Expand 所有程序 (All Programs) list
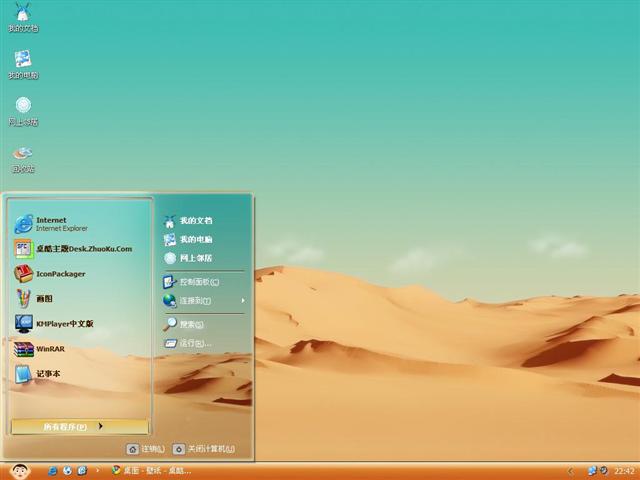The height and width of the screenshot is (480, 640). click(79, 426)
